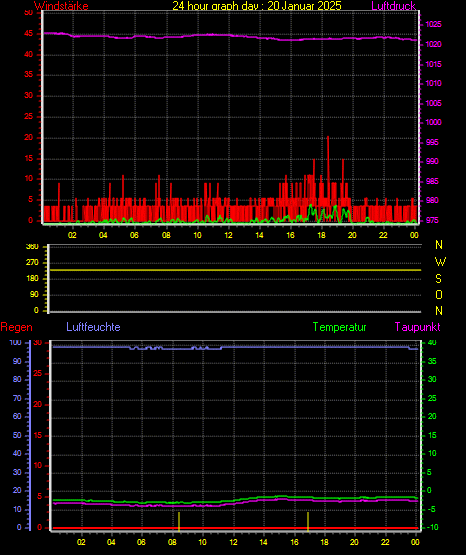Image resolution: width=466 pixels, height=555 pixels.
Task: Click the Regen legend label
Action: click(16, 327)
